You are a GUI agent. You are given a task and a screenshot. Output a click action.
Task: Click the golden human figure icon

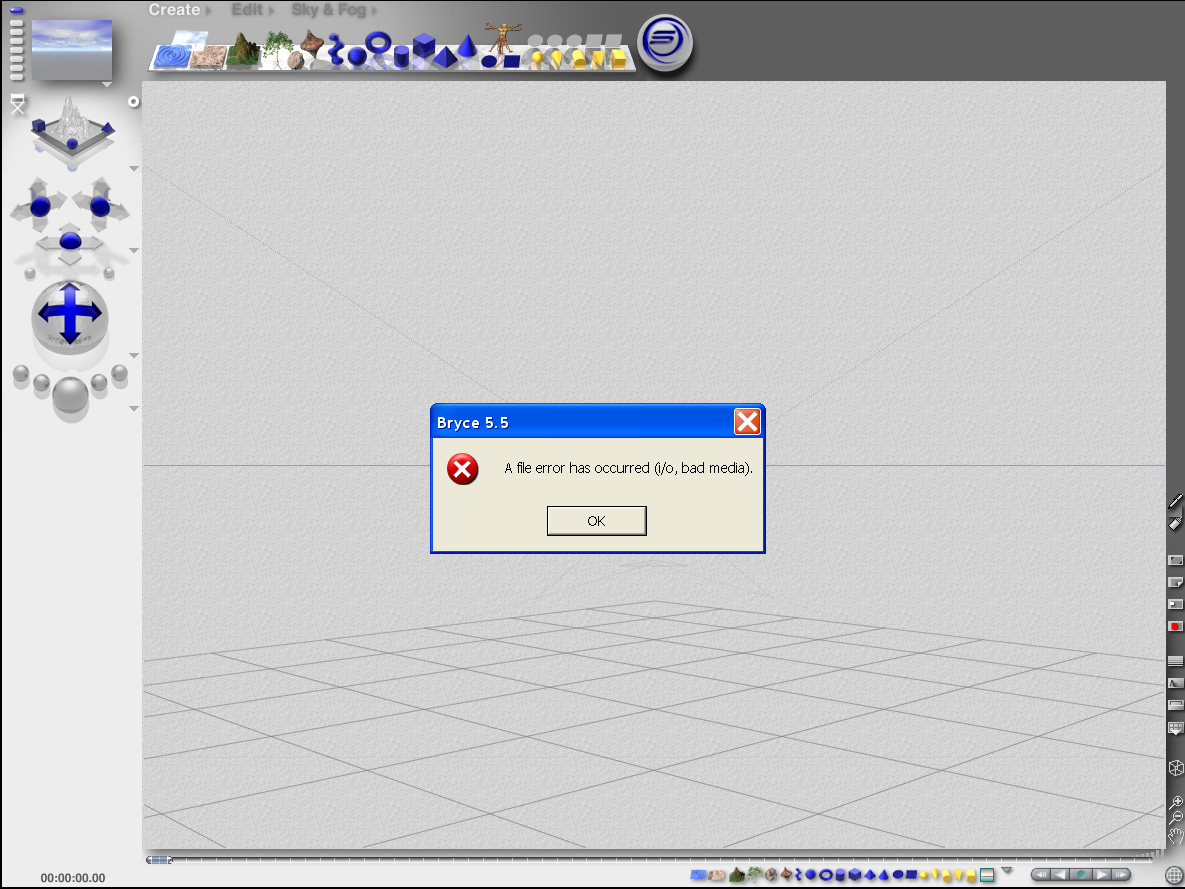tap(503, 38)
